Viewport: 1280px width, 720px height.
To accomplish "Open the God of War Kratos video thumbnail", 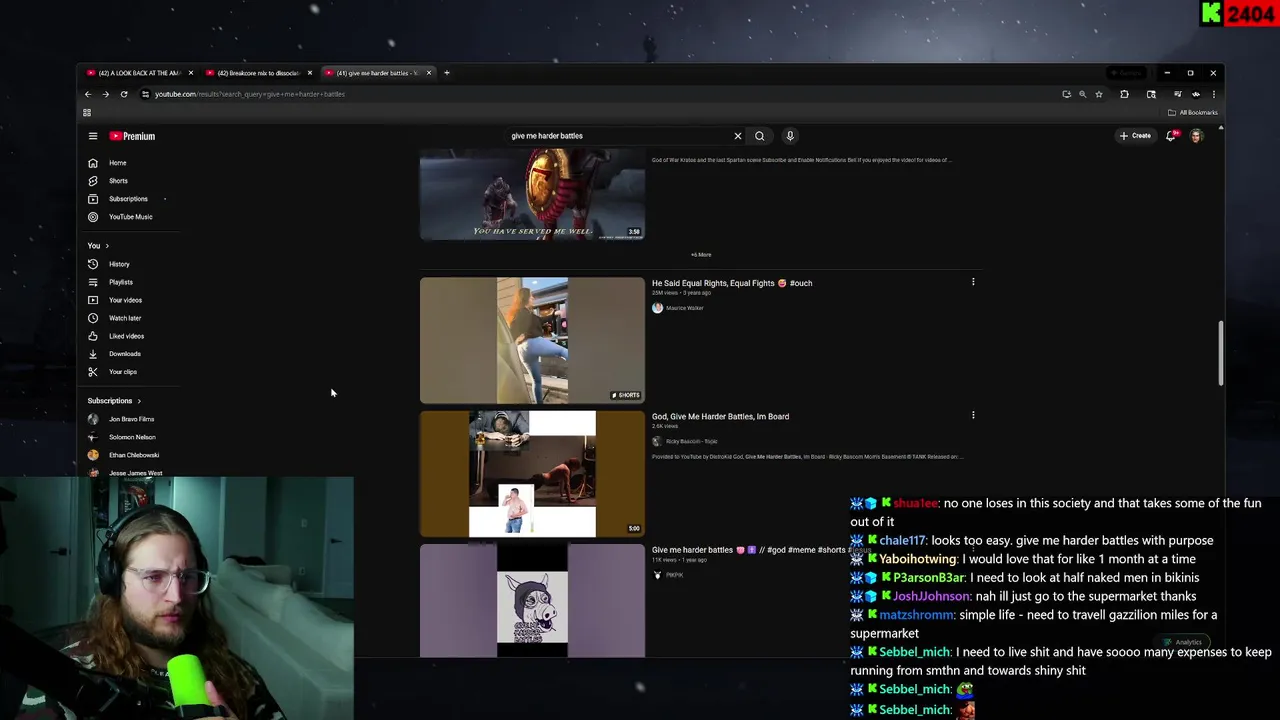I will pyautogui.click(x=532, y=194).
